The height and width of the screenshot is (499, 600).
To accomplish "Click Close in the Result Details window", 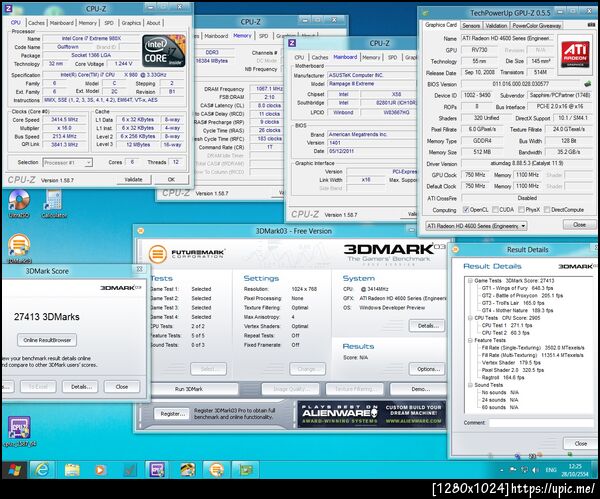I will click(x=580, y=444).
